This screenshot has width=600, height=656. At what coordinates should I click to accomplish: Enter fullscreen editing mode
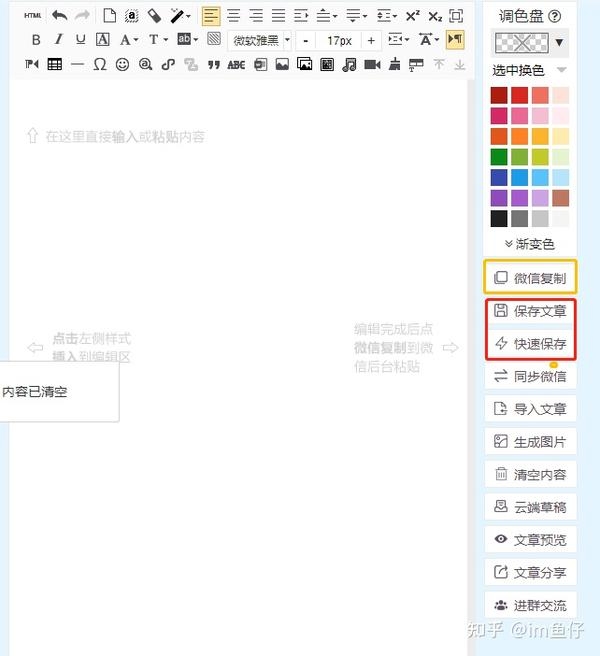point(456,16)
